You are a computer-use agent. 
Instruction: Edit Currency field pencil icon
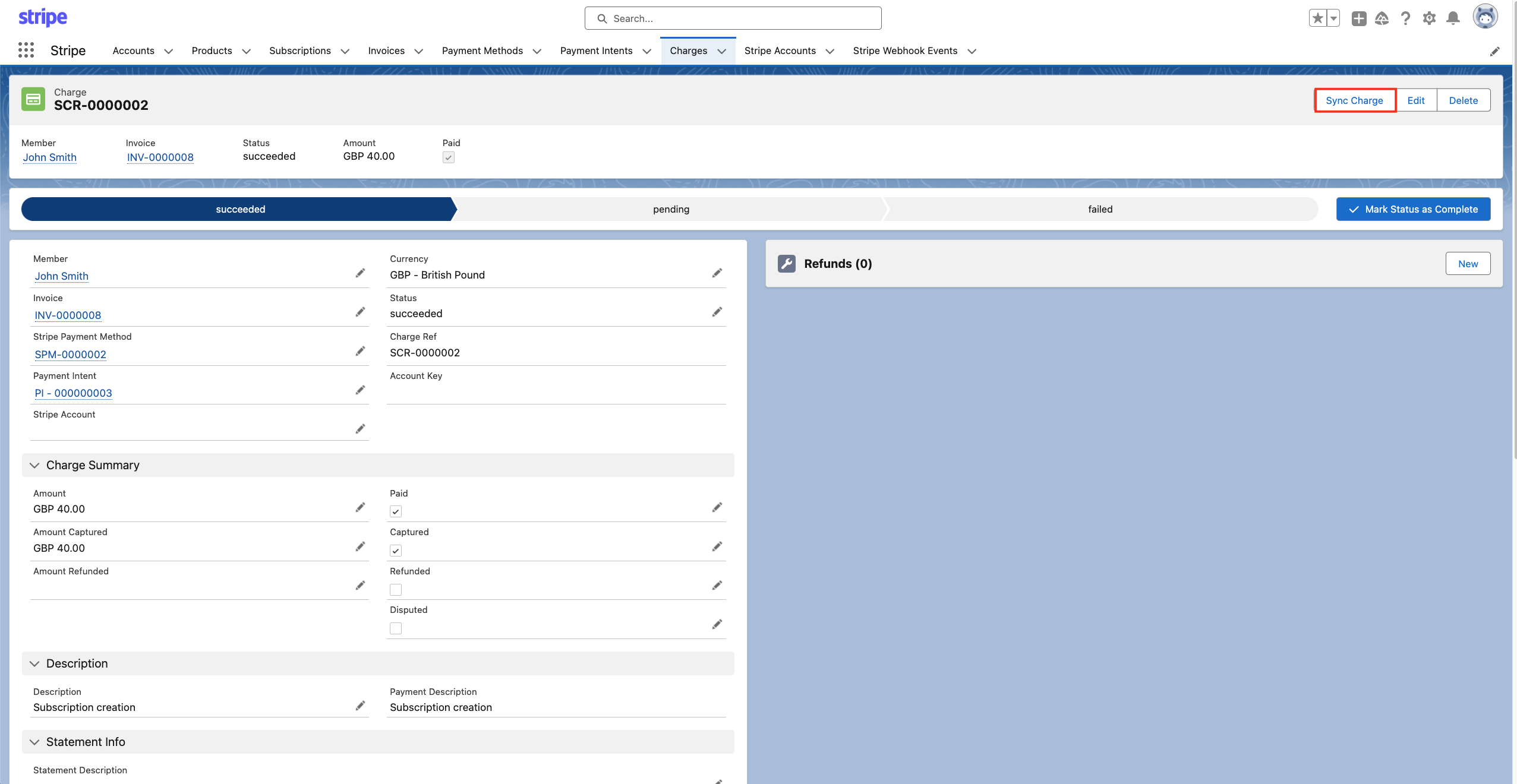(717, 273)
